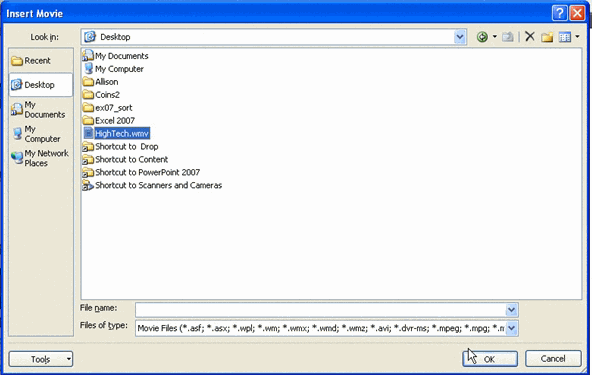Click the Allison folder icon
The width and height of the screenshot is (592, 375).
pyautogui.click(x=88, y=82)
